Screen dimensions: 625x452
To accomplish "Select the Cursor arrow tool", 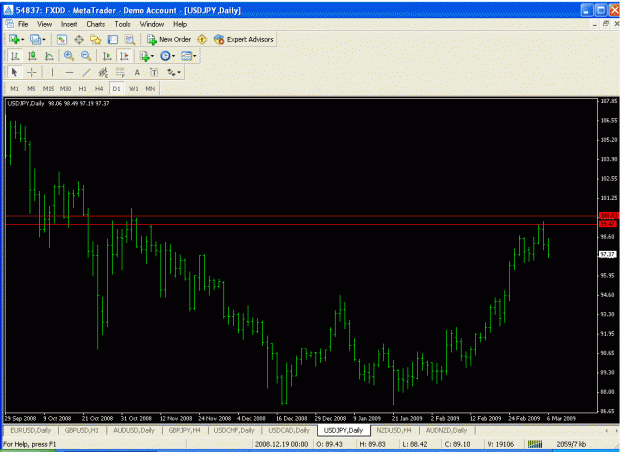I will click(x=15, y=72).
